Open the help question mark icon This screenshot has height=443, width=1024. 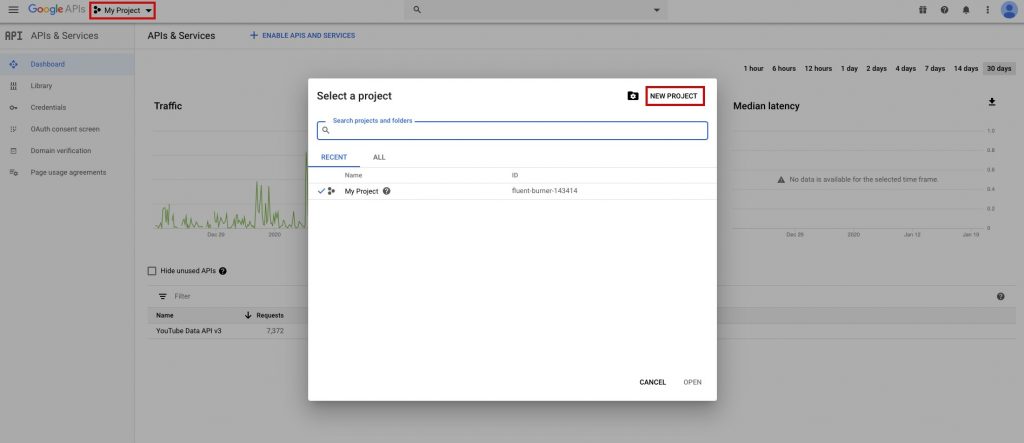[x=944, y=10]
